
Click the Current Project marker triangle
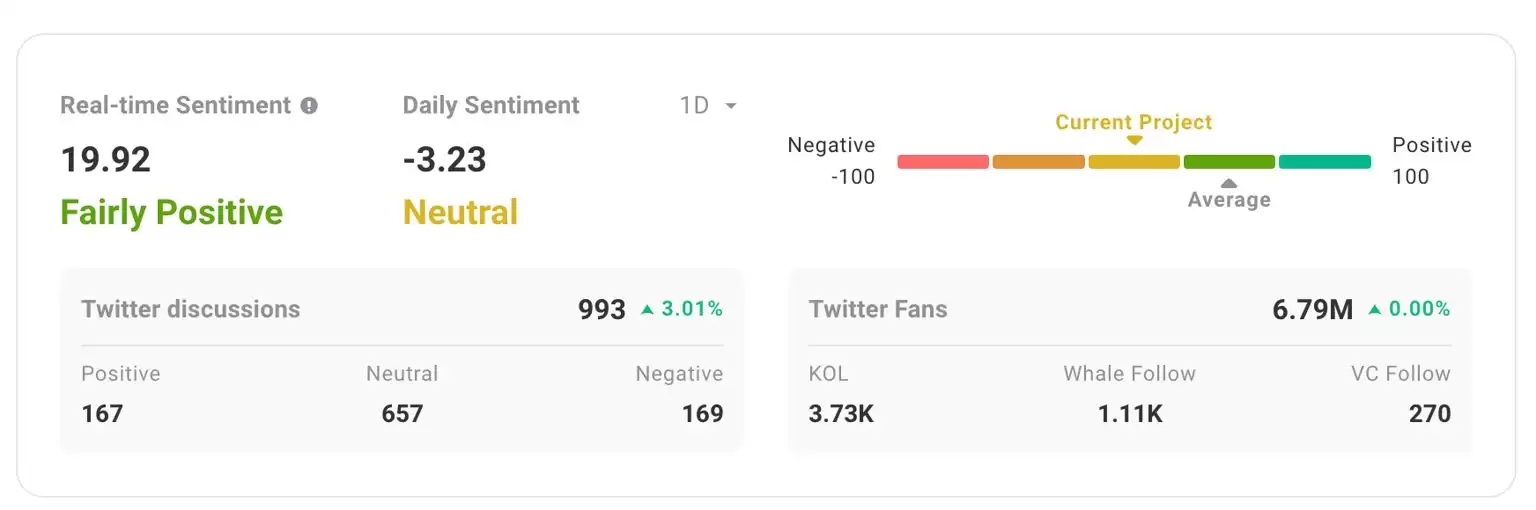[1134, 141]
